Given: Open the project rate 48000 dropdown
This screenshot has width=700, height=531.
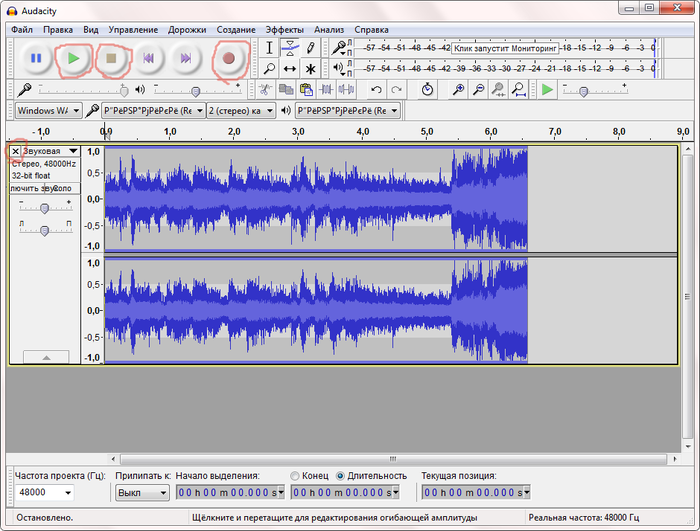Looking at the screenshot, I should pos(67,493).
